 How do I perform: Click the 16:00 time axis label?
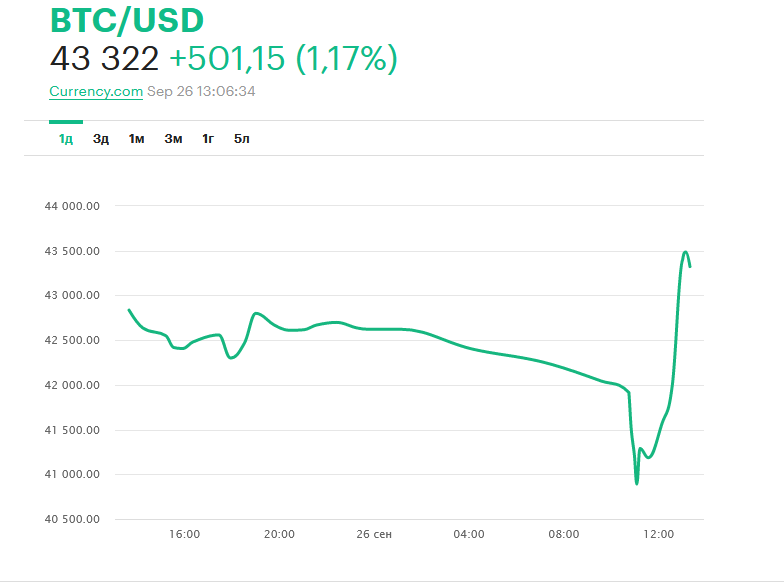(x=185, y=535)
